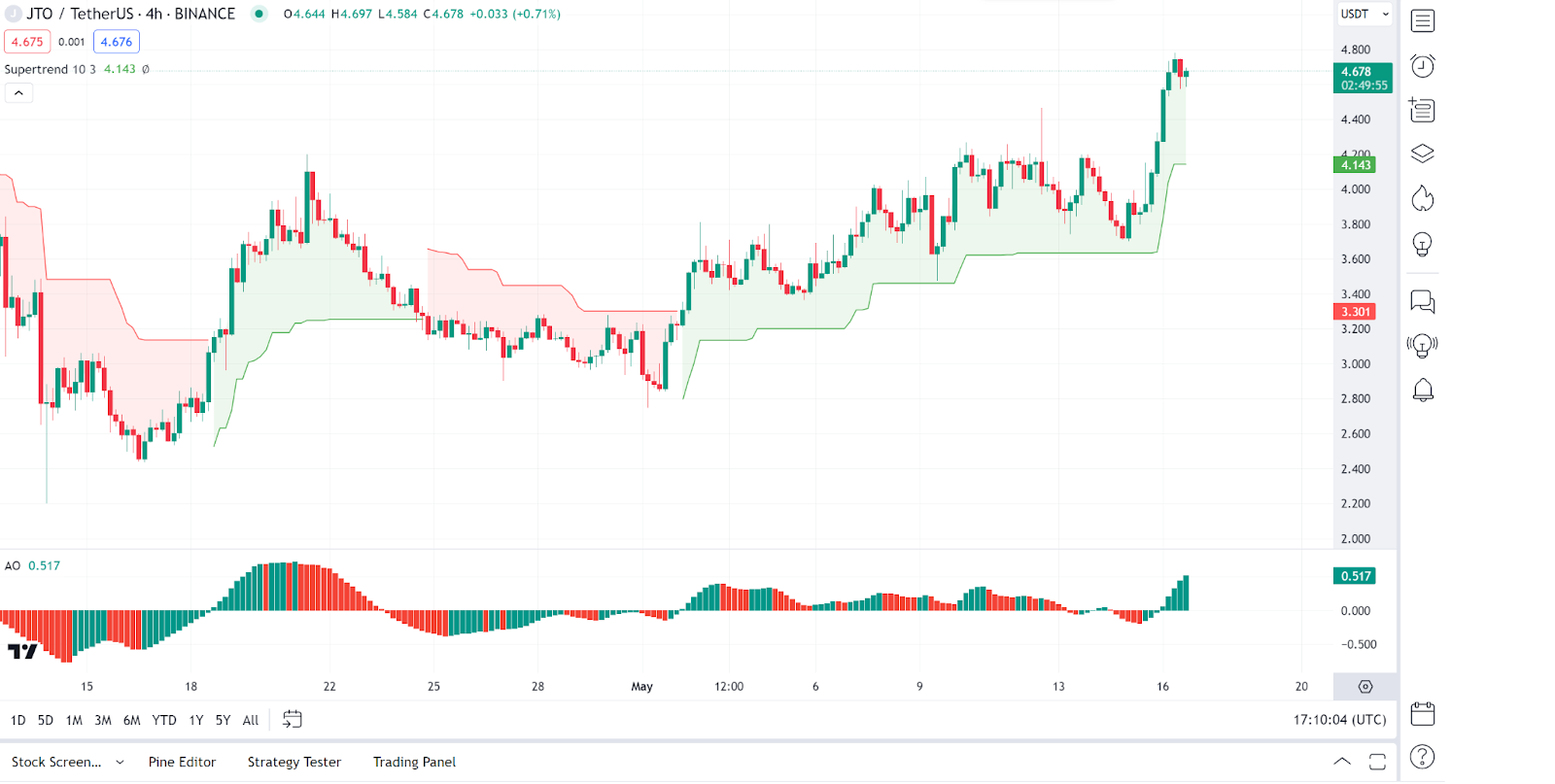Open the Pine Editor tab

pyautogui.click(x=182, y=763)
